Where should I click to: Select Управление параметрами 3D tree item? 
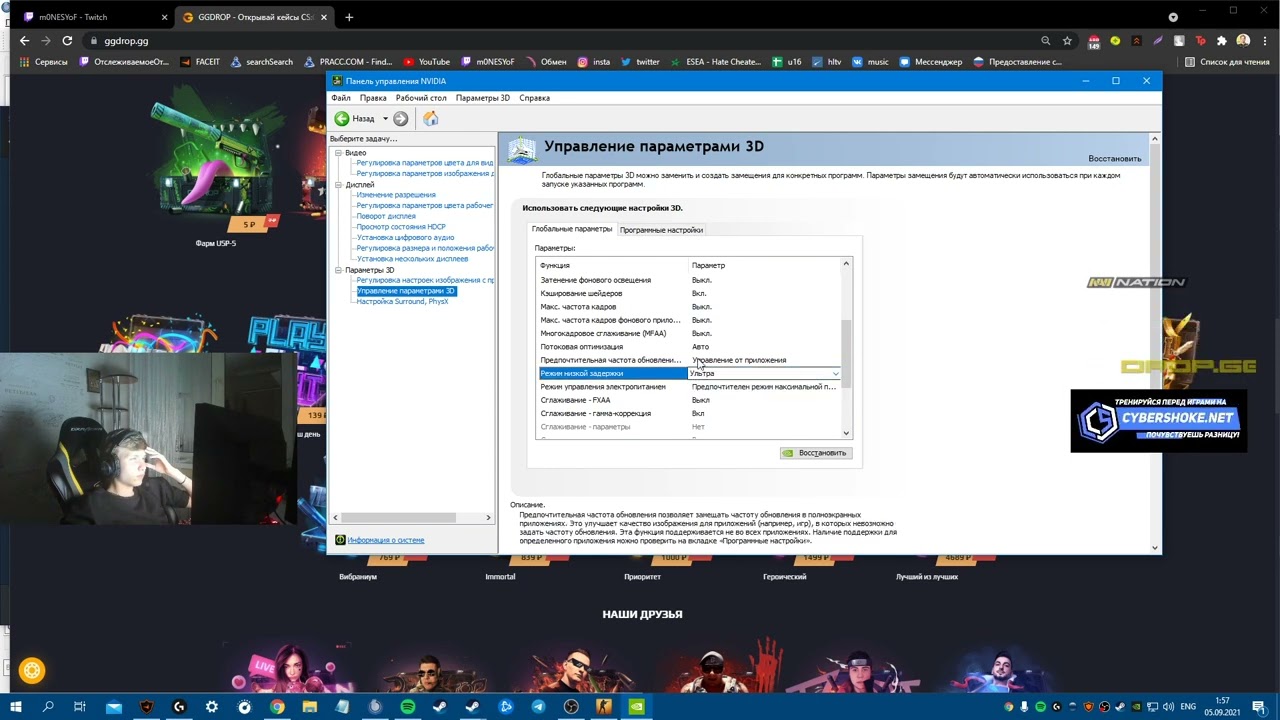point(405,291)
